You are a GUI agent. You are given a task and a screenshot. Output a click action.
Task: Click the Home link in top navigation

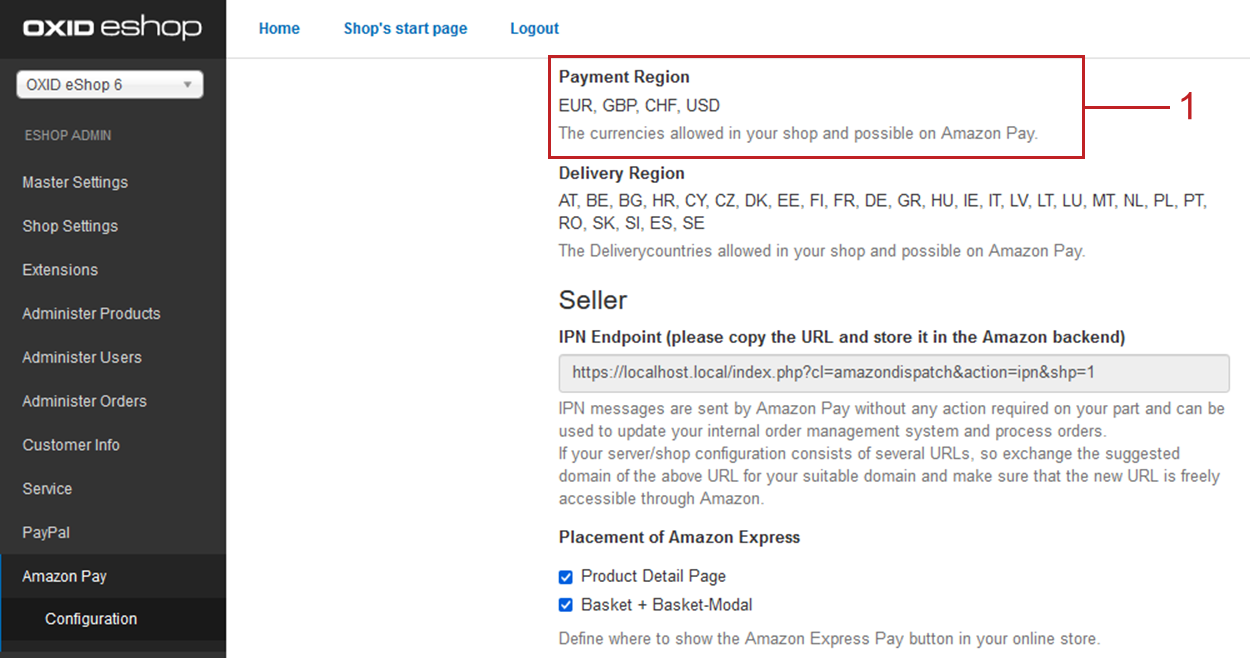click(x=279, y=28)
